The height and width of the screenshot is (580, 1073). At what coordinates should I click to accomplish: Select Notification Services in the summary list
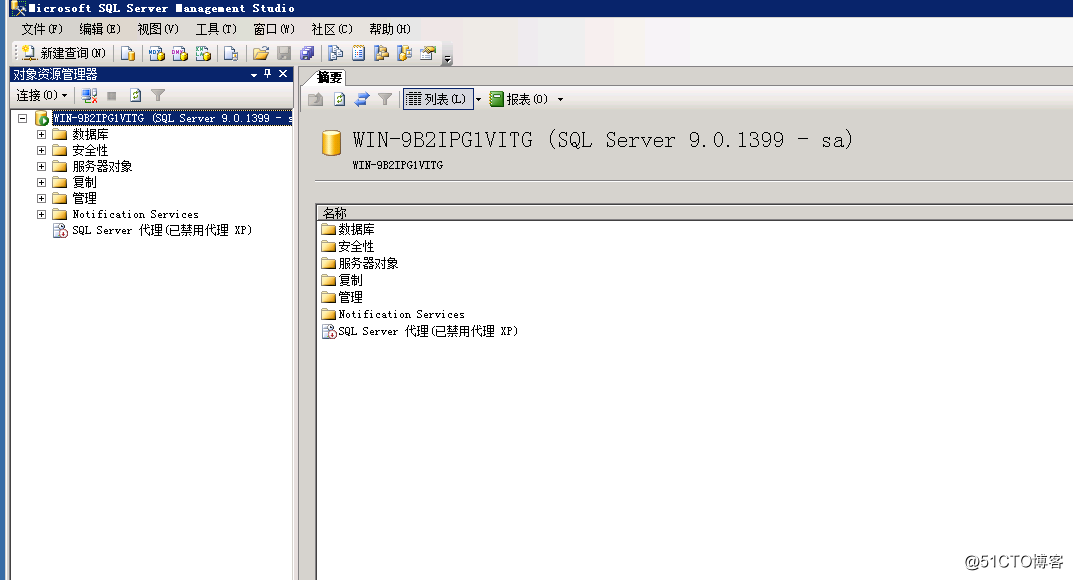402,314
